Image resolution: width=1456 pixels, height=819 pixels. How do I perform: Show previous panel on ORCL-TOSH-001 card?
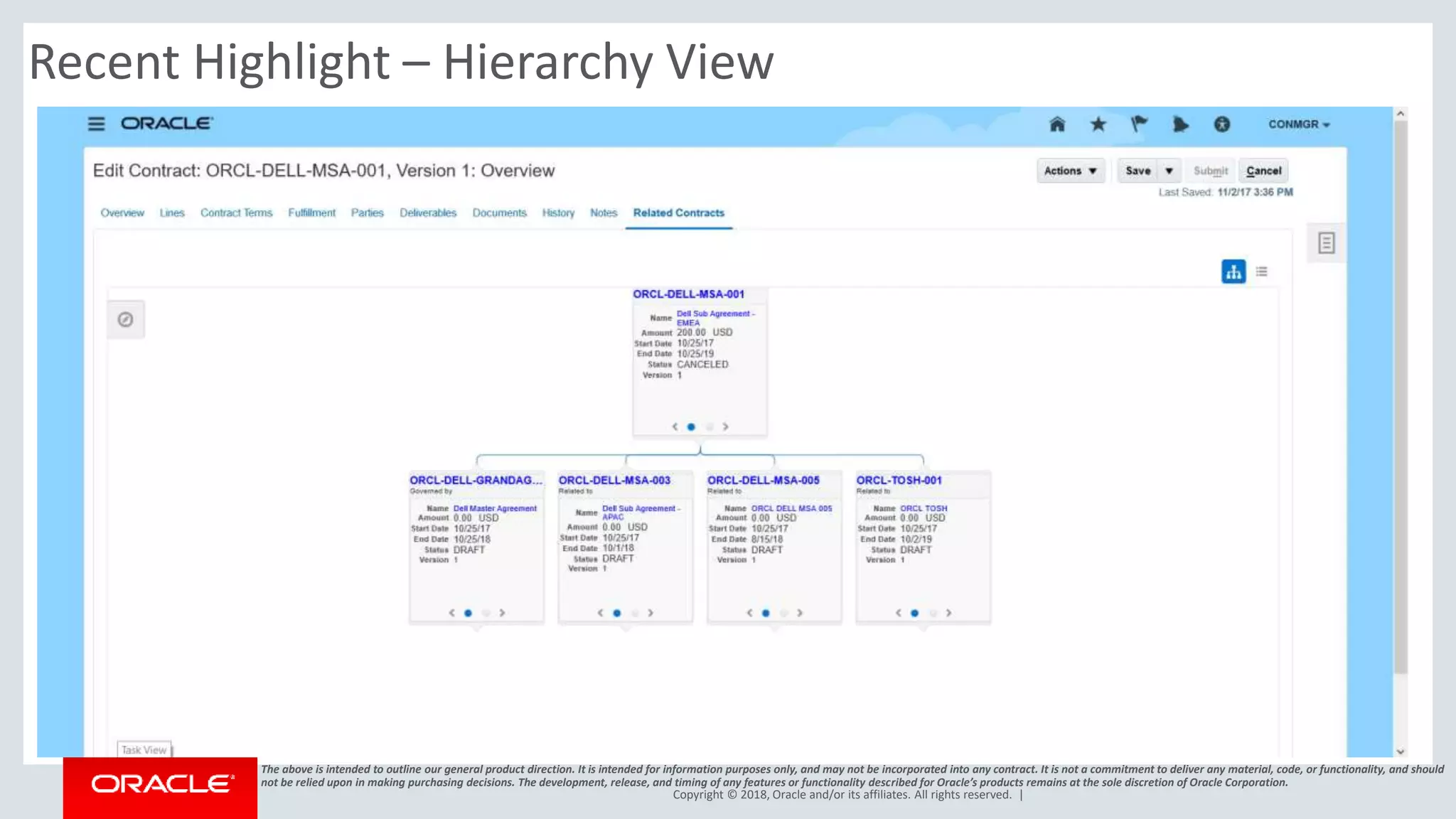click(898, 613)
